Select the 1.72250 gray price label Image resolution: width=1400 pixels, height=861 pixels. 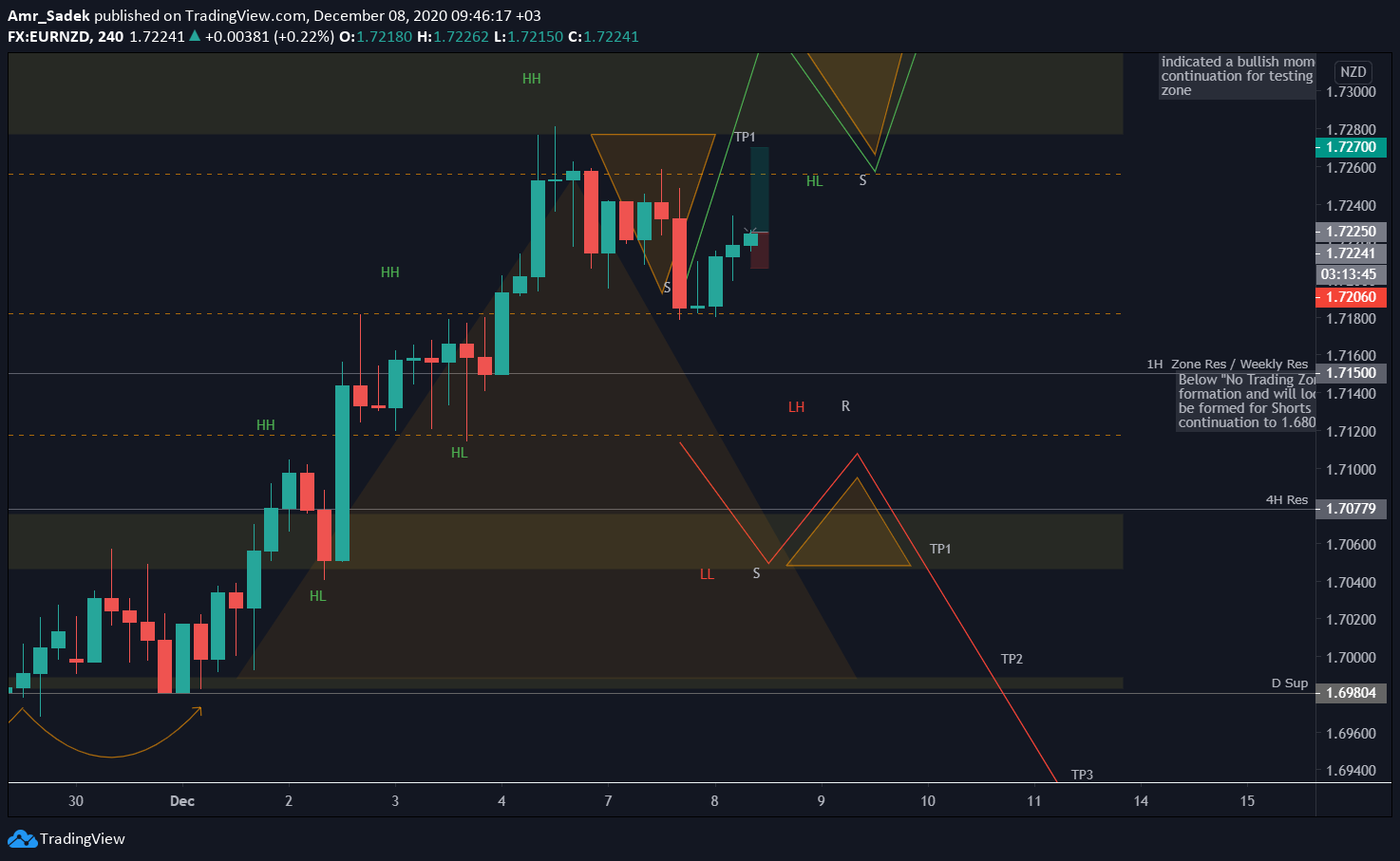pos(1351,232)
